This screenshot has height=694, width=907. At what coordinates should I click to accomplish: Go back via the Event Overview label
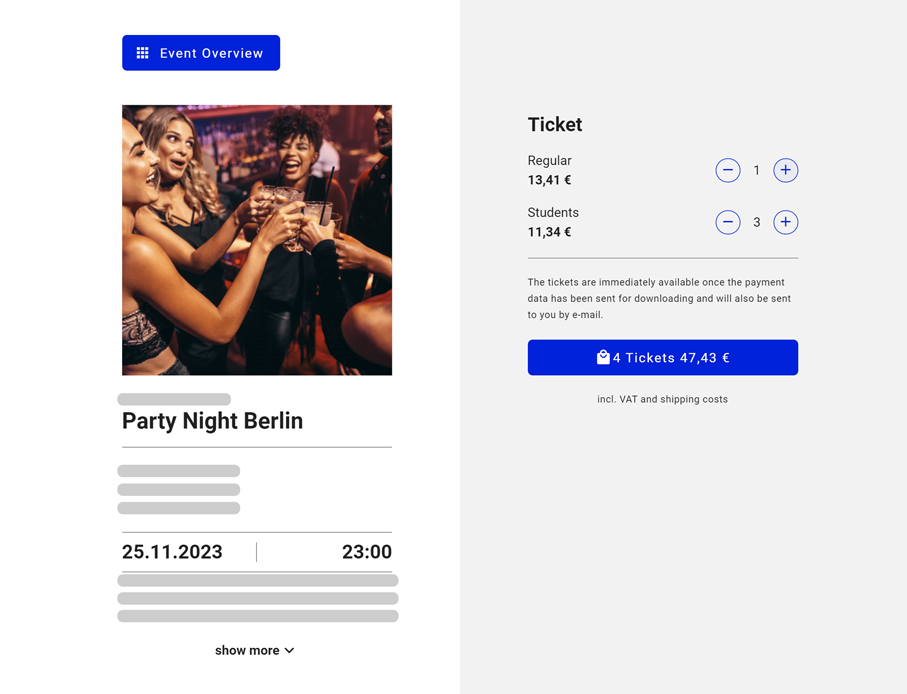(x=211, y=53)
